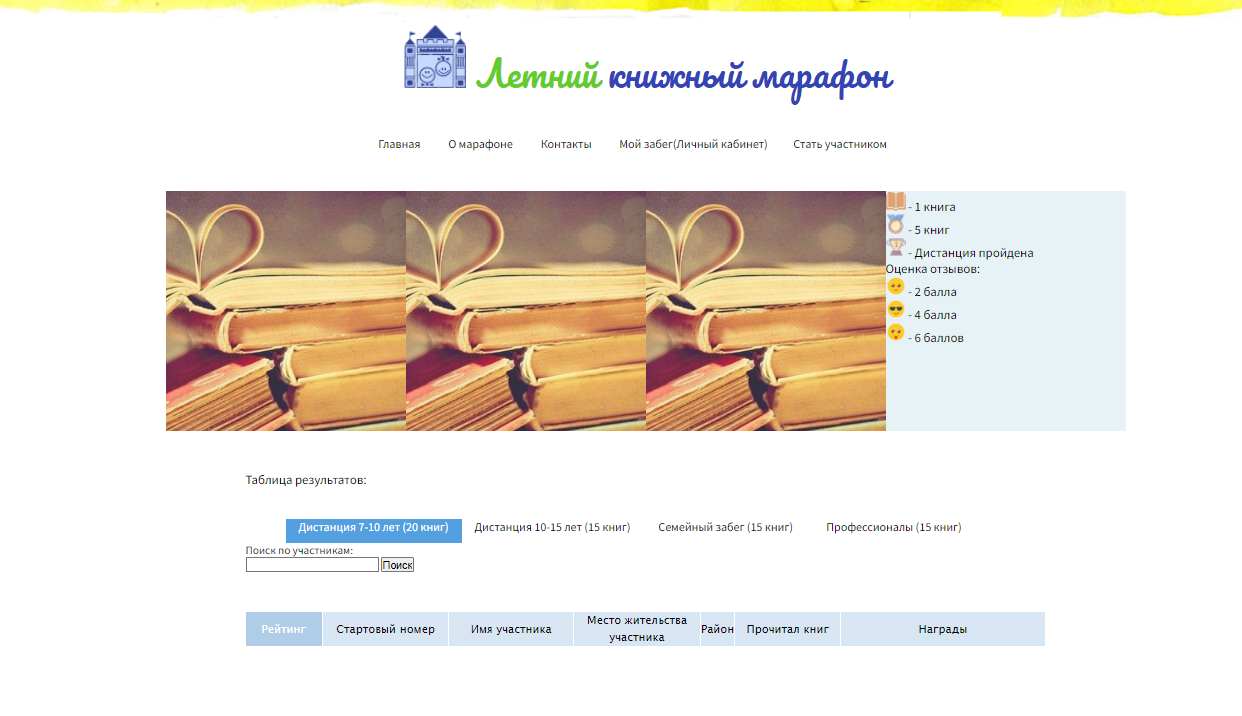The height and width of the screenshot is (716, 1242).
Task: Click the Поиск button
Action: (397, 565)
